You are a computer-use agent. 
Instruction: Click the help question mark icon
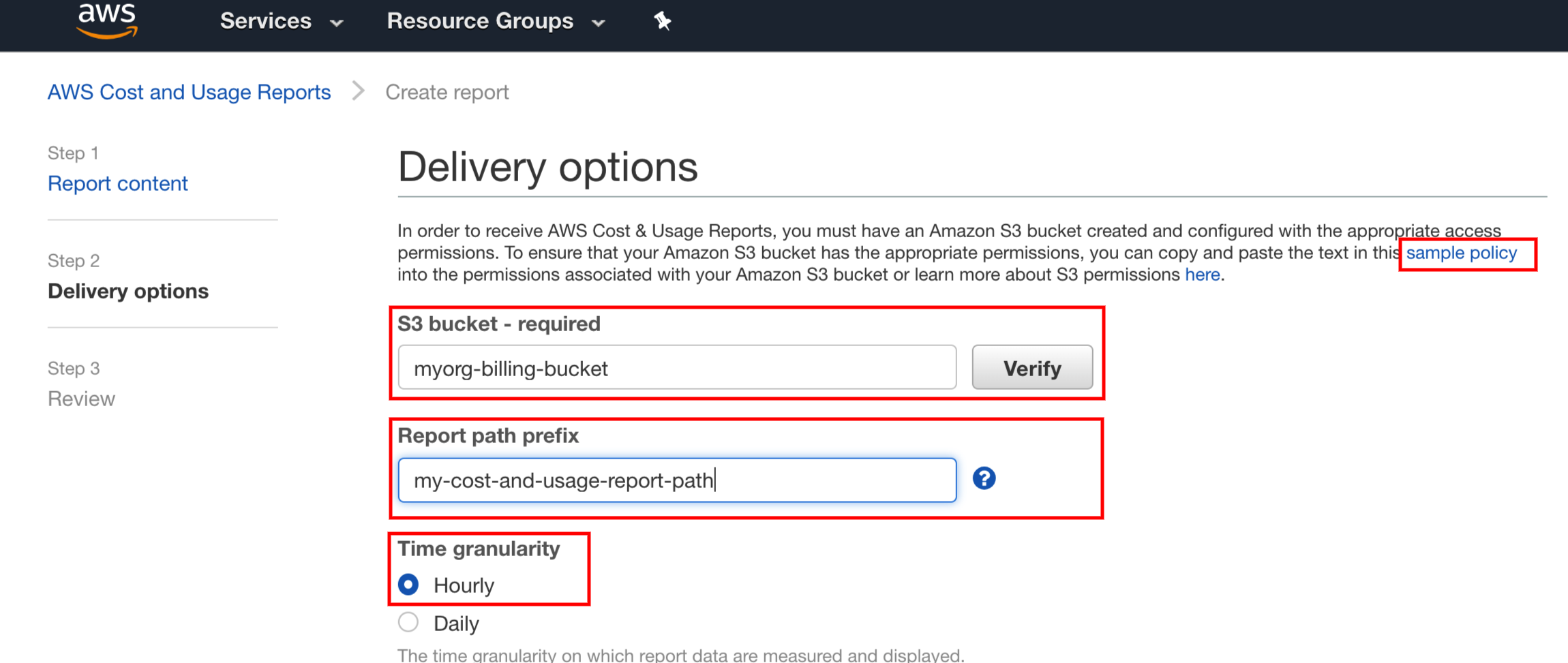(x=984, y=478)
